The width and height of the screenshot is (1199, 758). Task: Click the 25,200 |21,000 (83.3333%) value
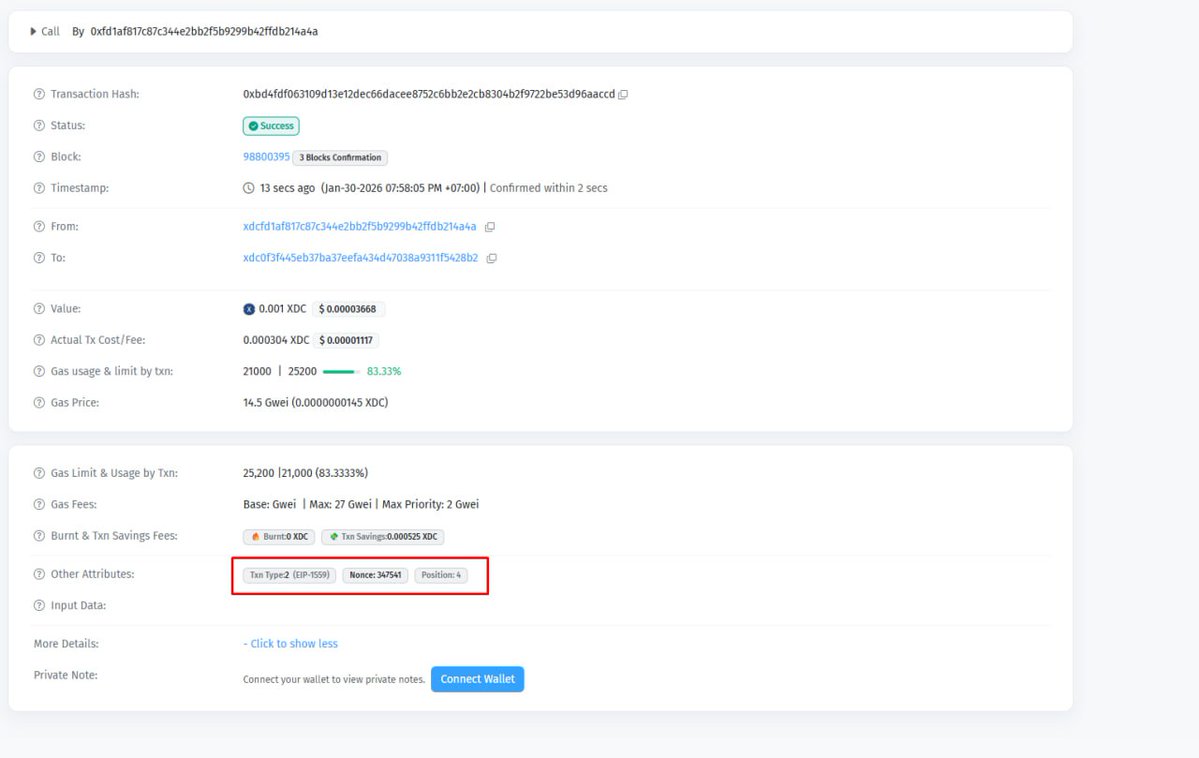tap(305, 473)
